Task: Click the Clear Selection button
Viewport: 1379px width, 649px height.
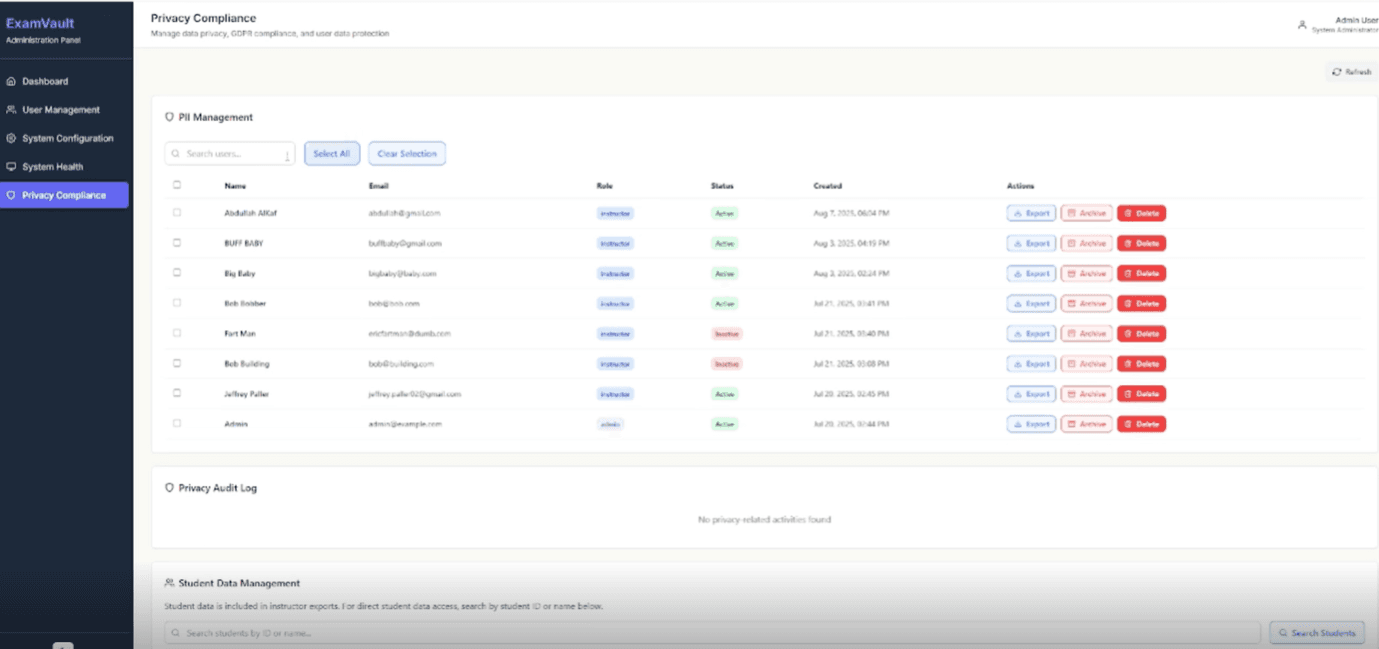Action: click(407, 154)
